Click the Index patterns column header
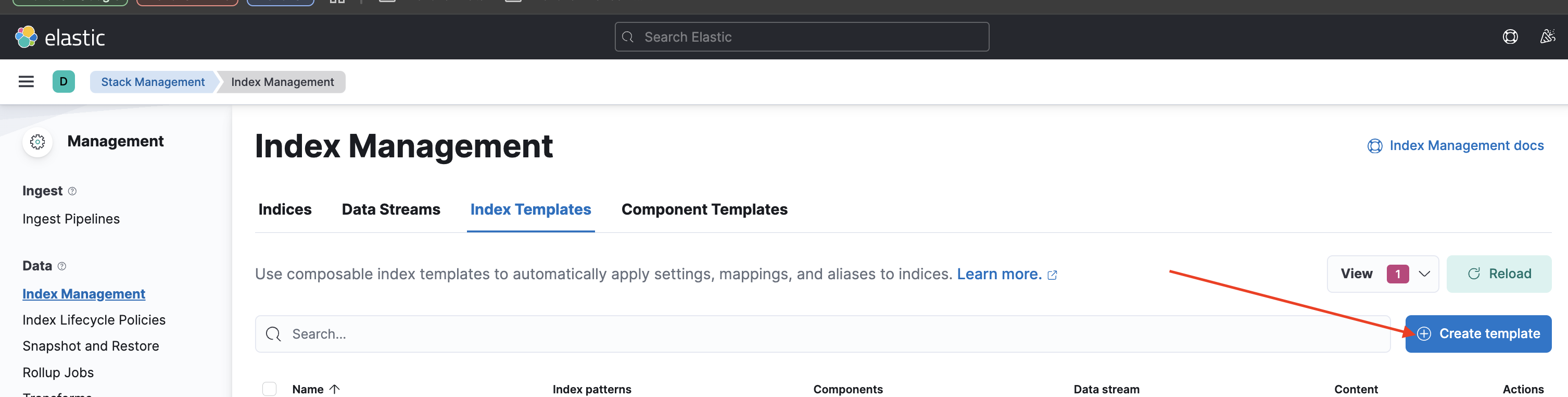Image resolution: width=1568 pixels, height=397 pixels. (x=592, y=389)
